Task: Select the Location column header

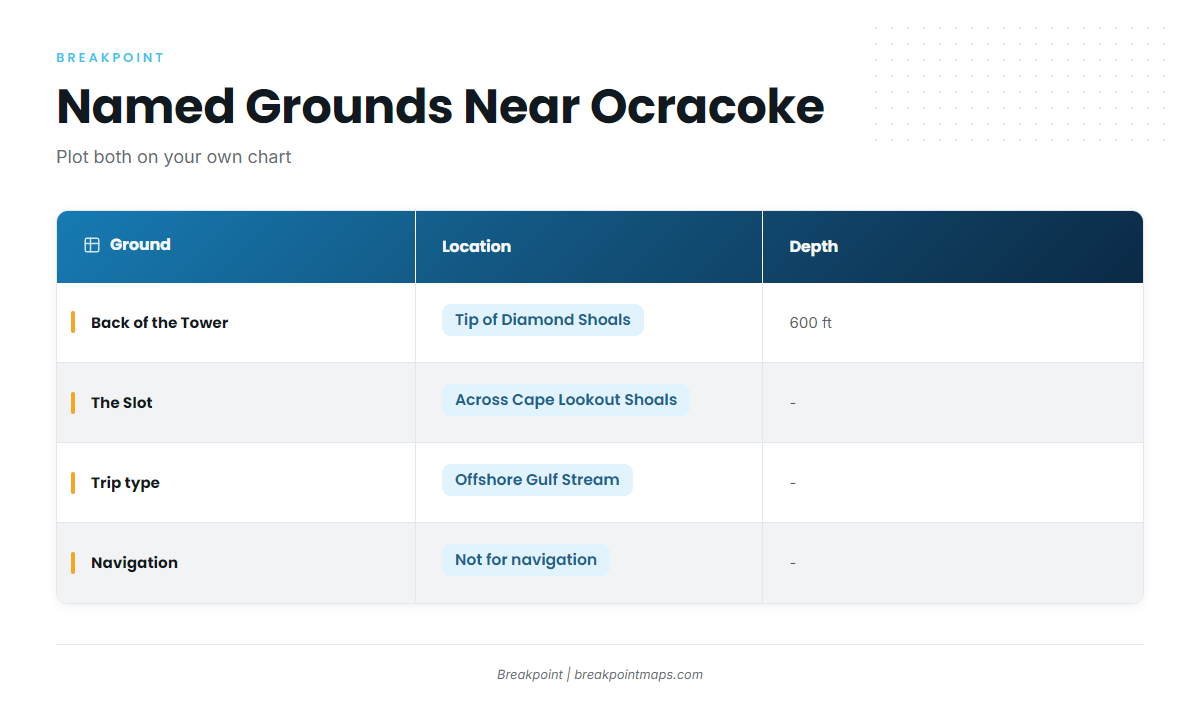Action: (589, 246)
